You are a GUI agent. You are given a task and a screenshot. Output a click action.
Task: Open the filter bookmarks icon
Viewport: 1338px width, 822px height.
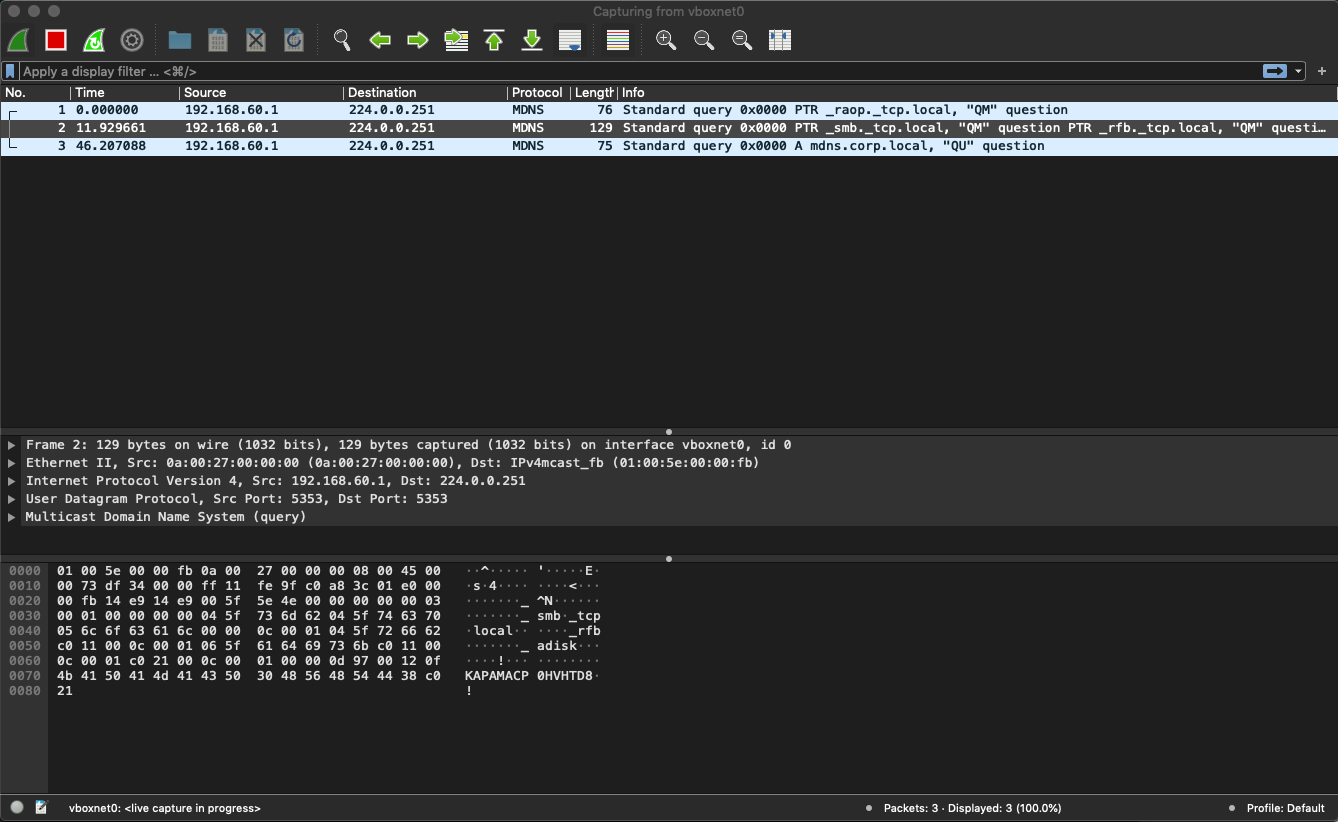click(x=10, y=70)
